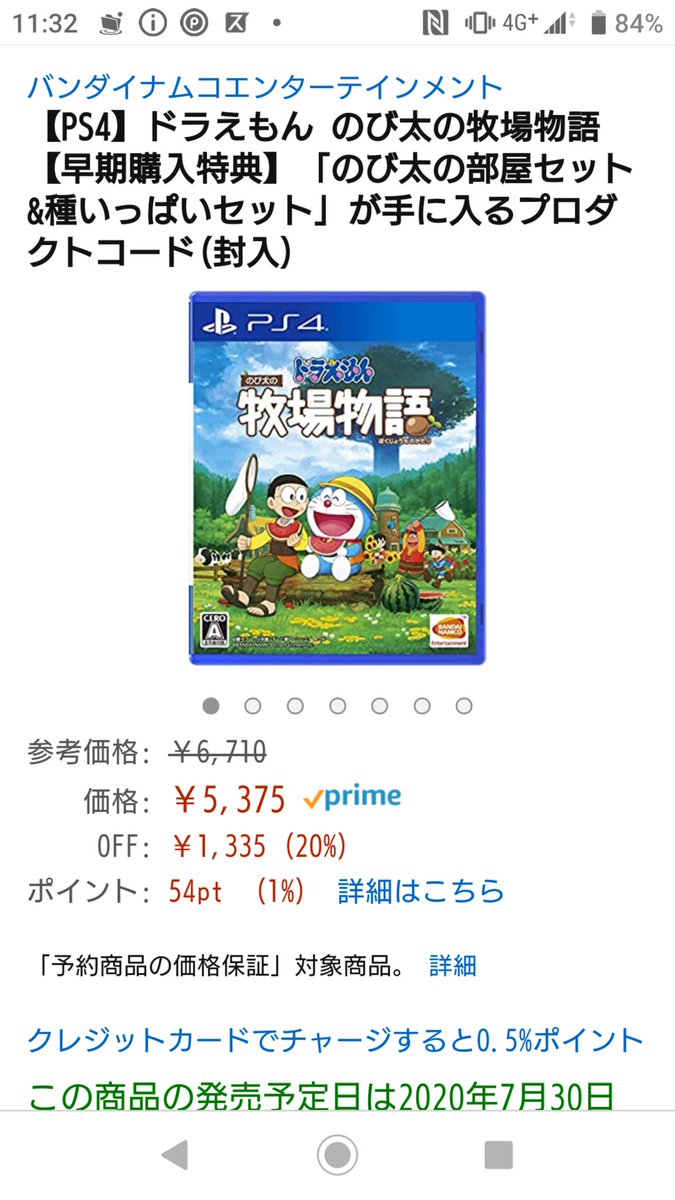
Task: Open 詳細 link for price guarantee
Action: (453, 965)
